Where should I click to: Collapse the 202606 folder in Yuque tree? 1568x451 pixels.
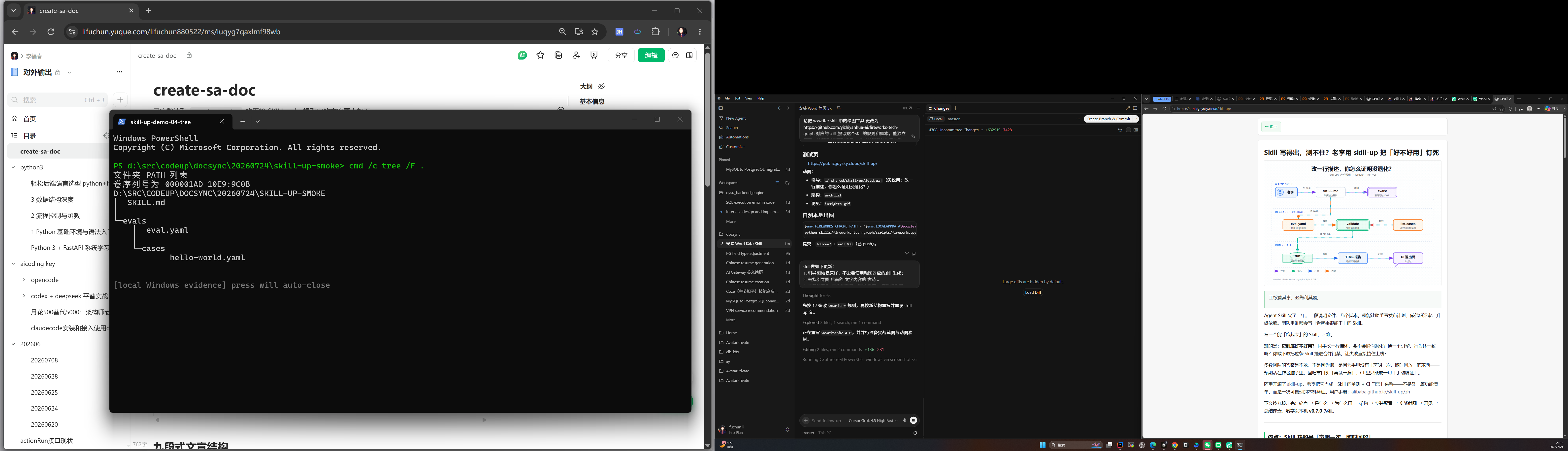(x=13, y=345)
